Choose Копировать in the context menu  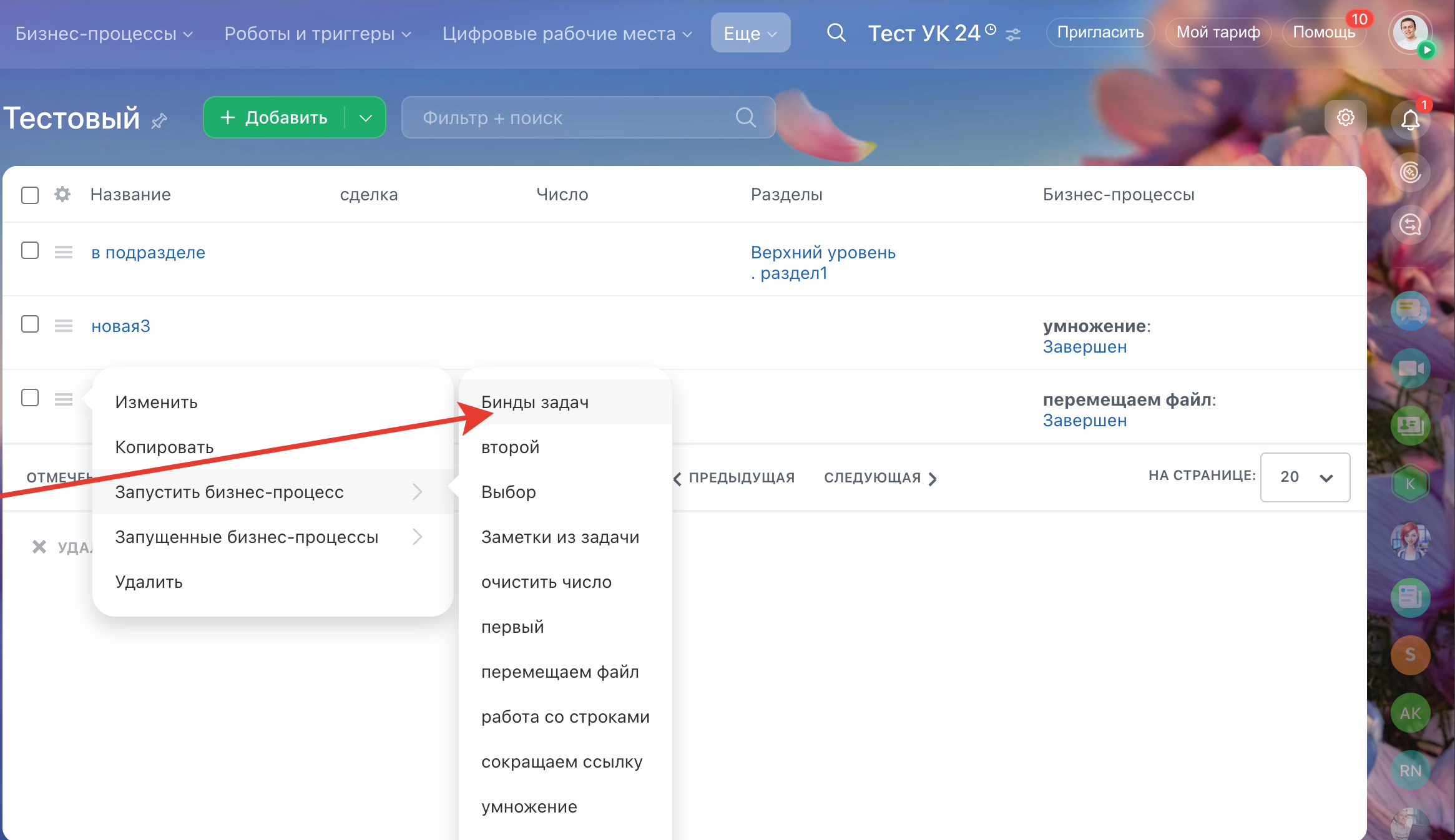pyautogui.click(x=164, y=447)
